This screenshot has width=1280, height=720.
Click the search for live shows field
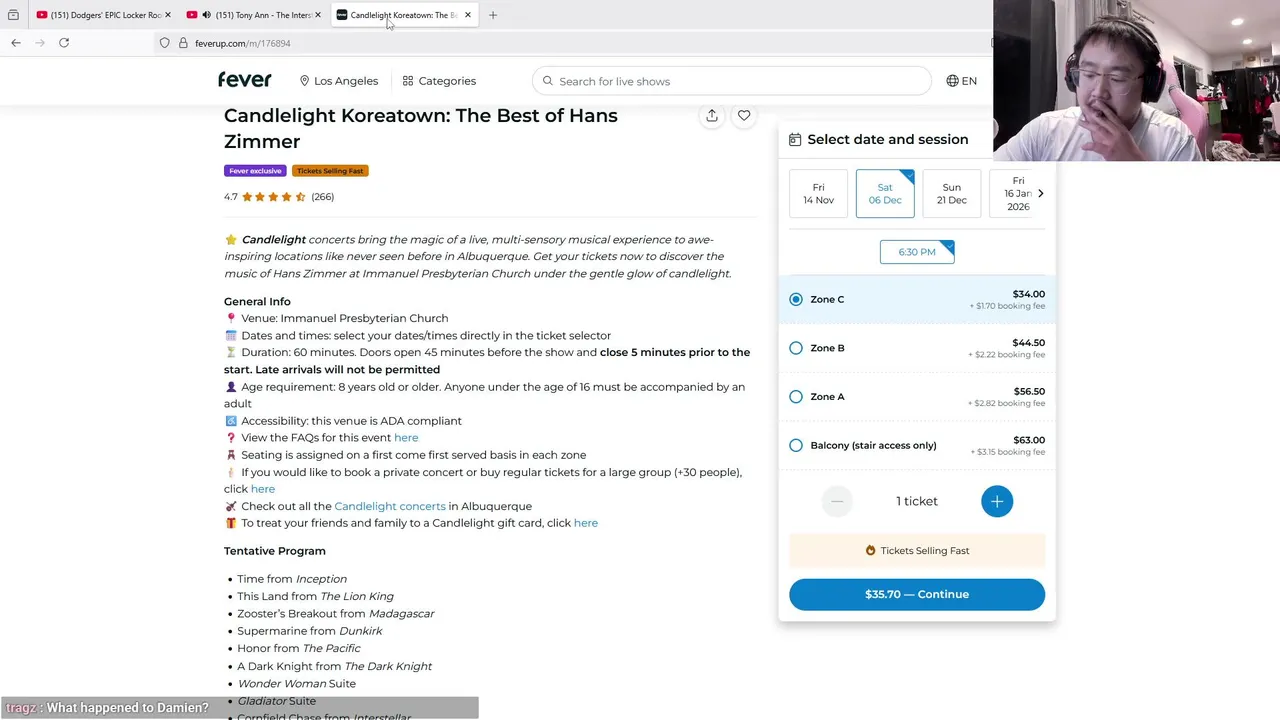[735, 81]
